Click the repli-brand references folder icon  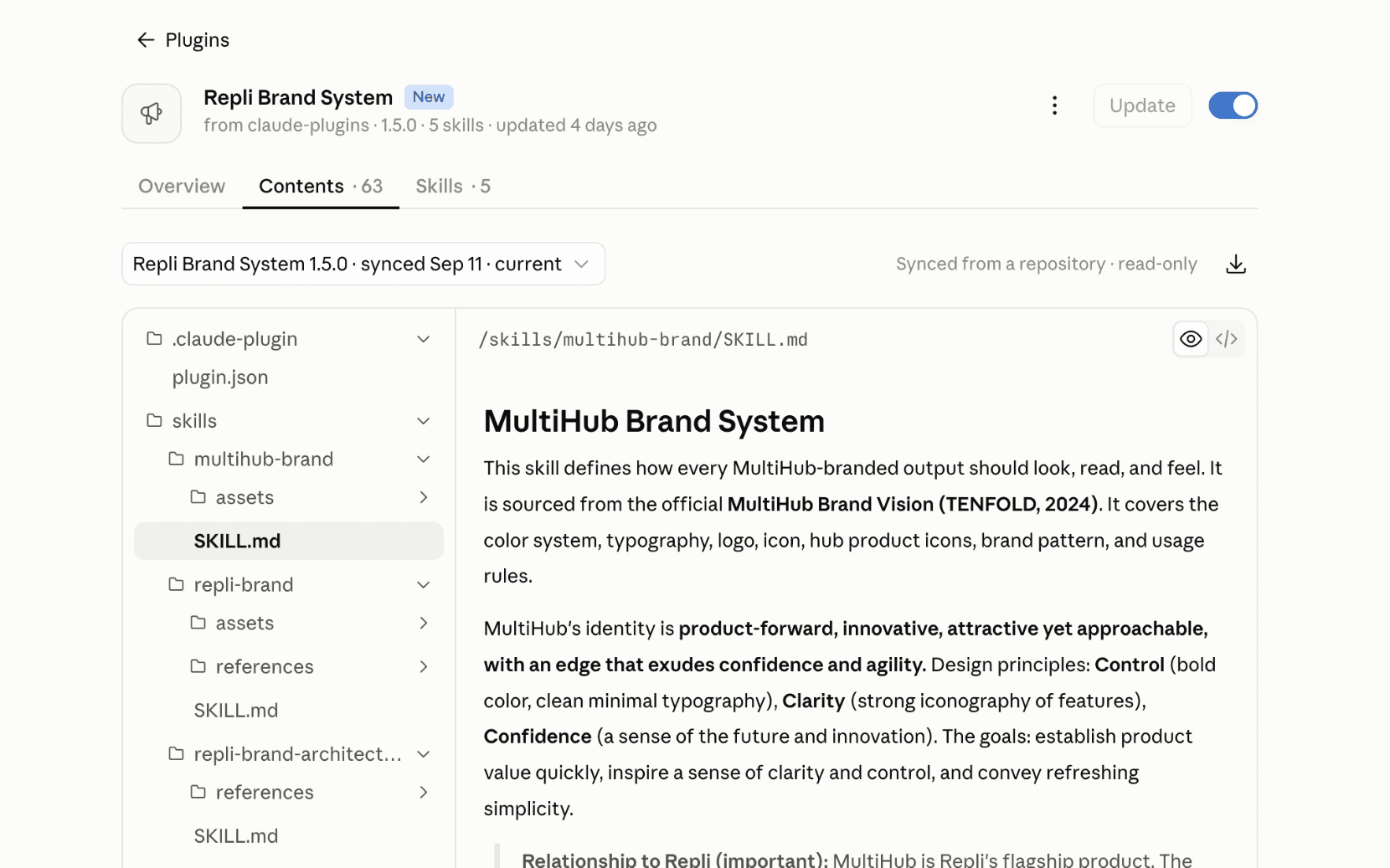click(198, 665)
